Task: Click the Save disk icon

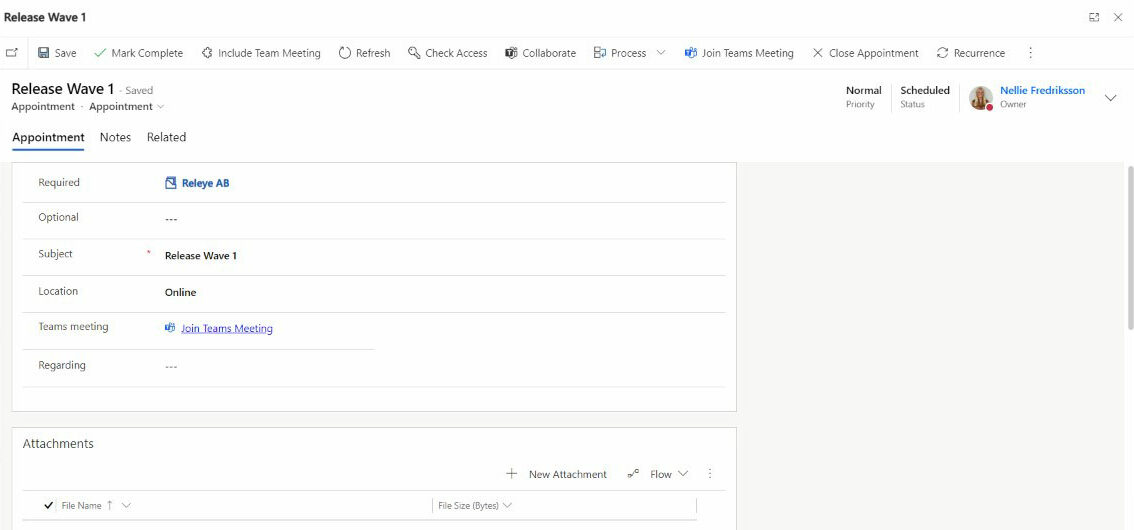Action: coord(44,53)
